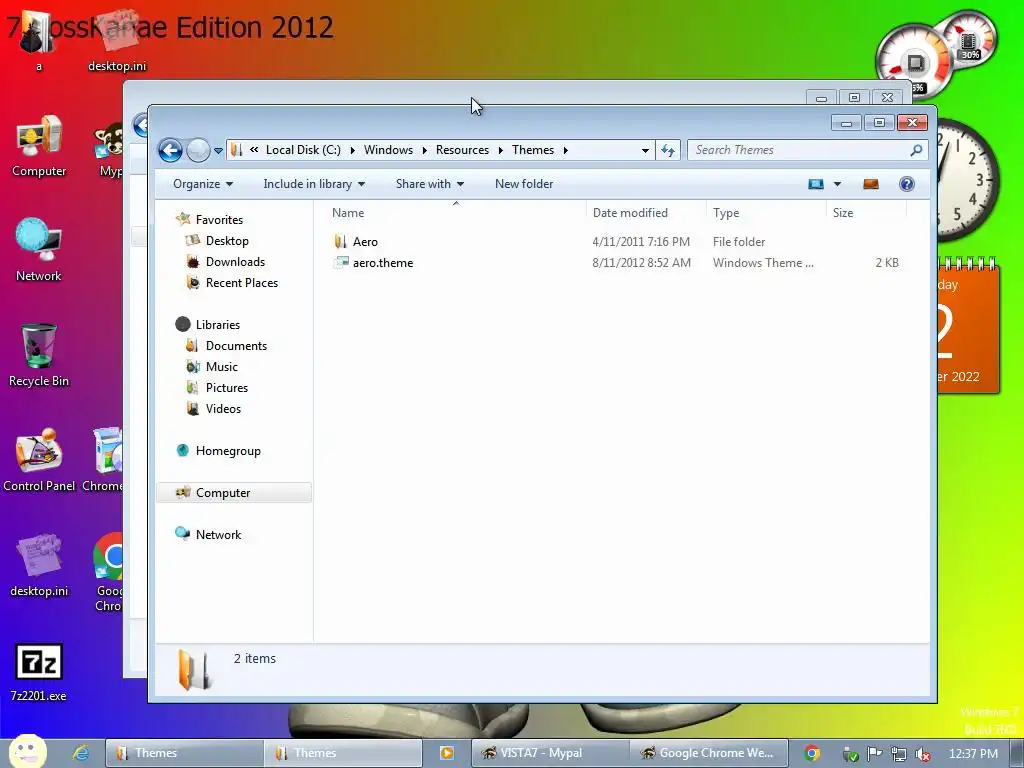Click the search magnifier icon
1024x768 pixels.
916,150
